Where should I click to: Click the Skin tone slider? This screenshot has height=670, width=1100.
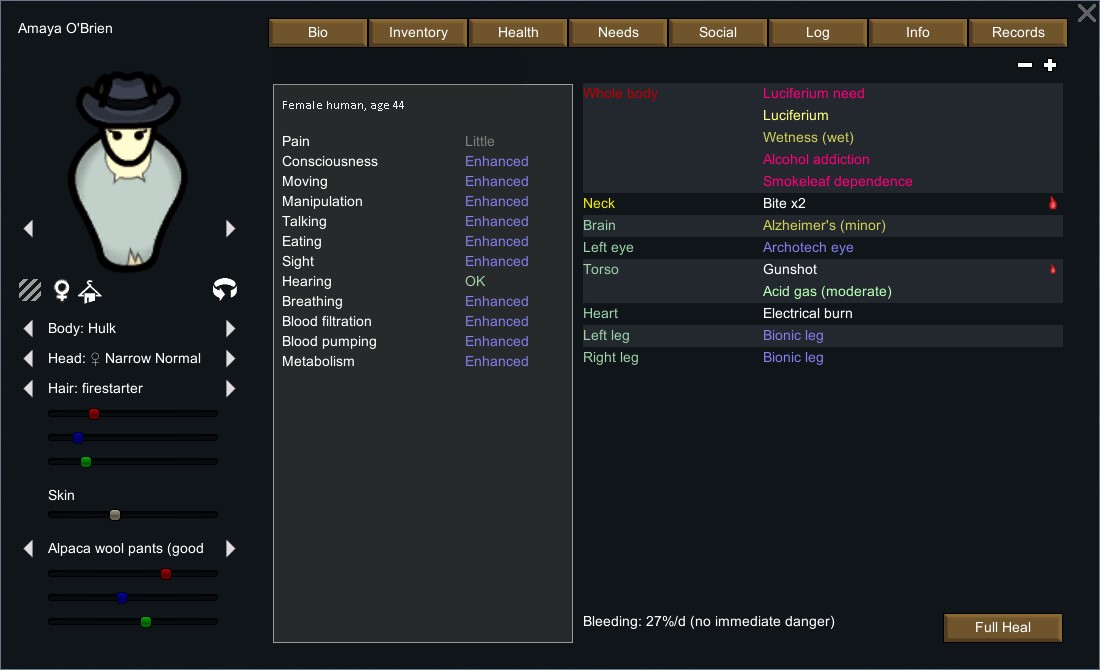(x=132, y=515)
